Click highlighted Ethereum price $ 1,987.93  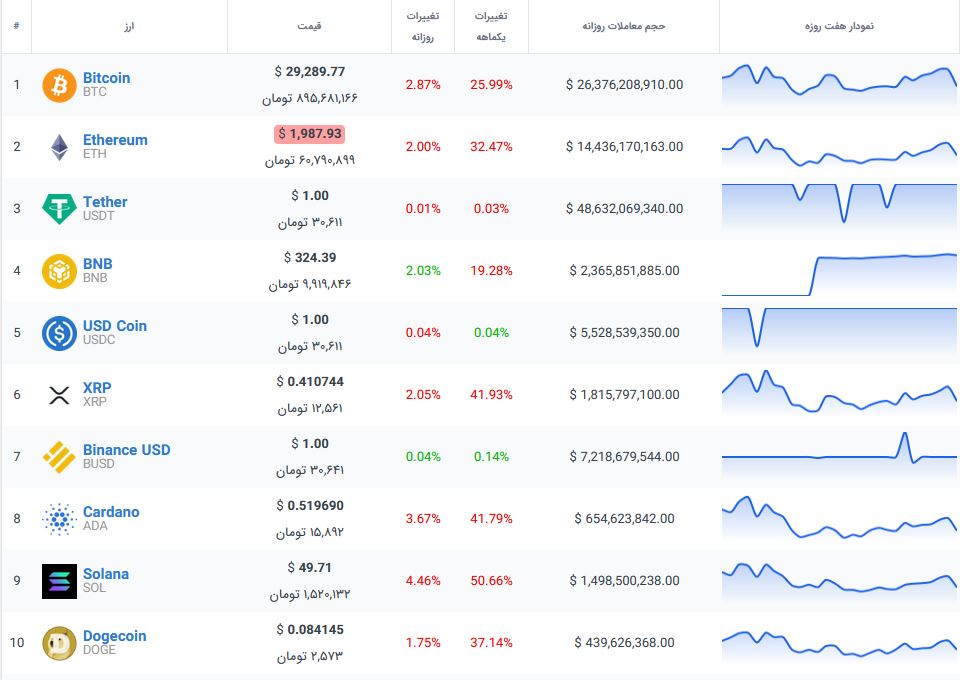point(309,133)
